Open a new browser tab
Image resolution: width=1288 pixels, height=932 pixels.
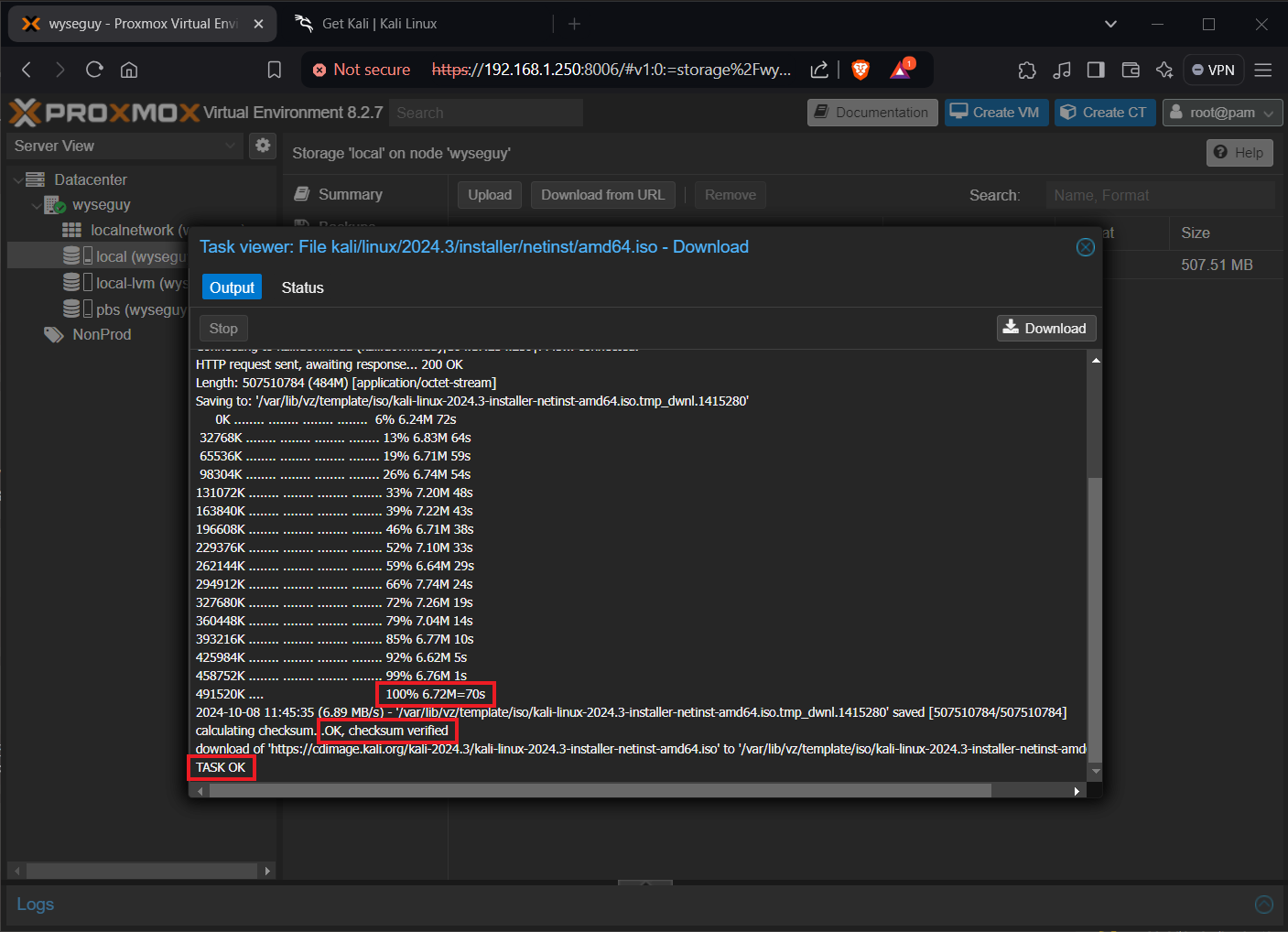coord(574,24)
